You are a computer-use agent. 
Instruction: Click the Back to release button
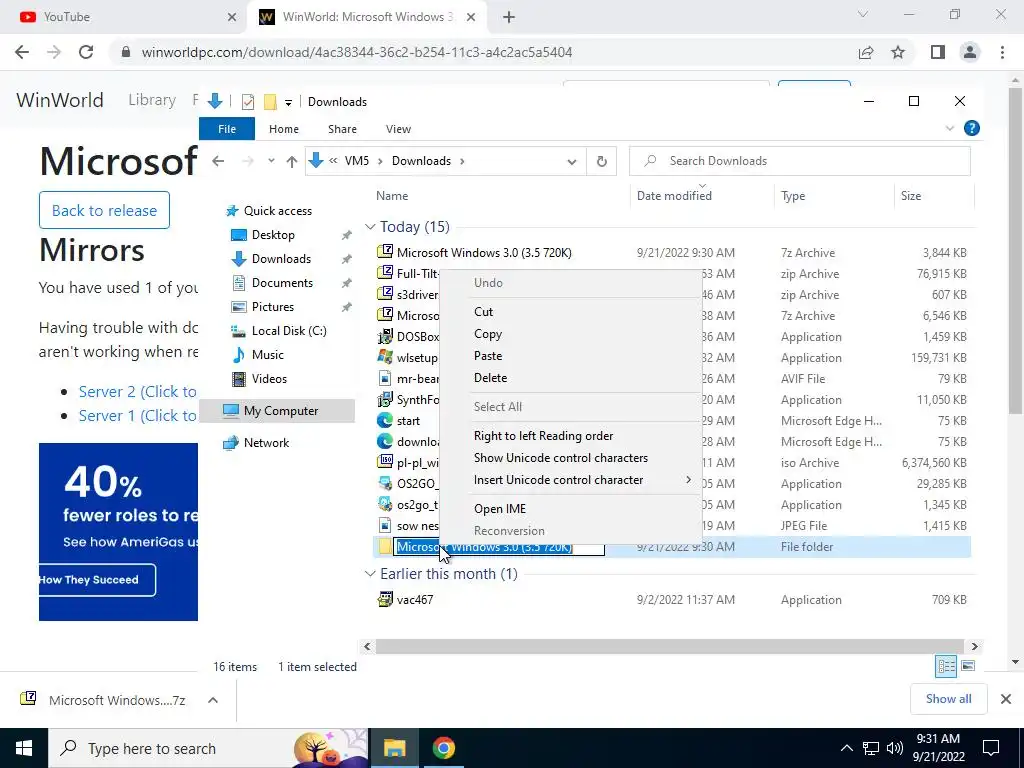(x=104, y=210)
